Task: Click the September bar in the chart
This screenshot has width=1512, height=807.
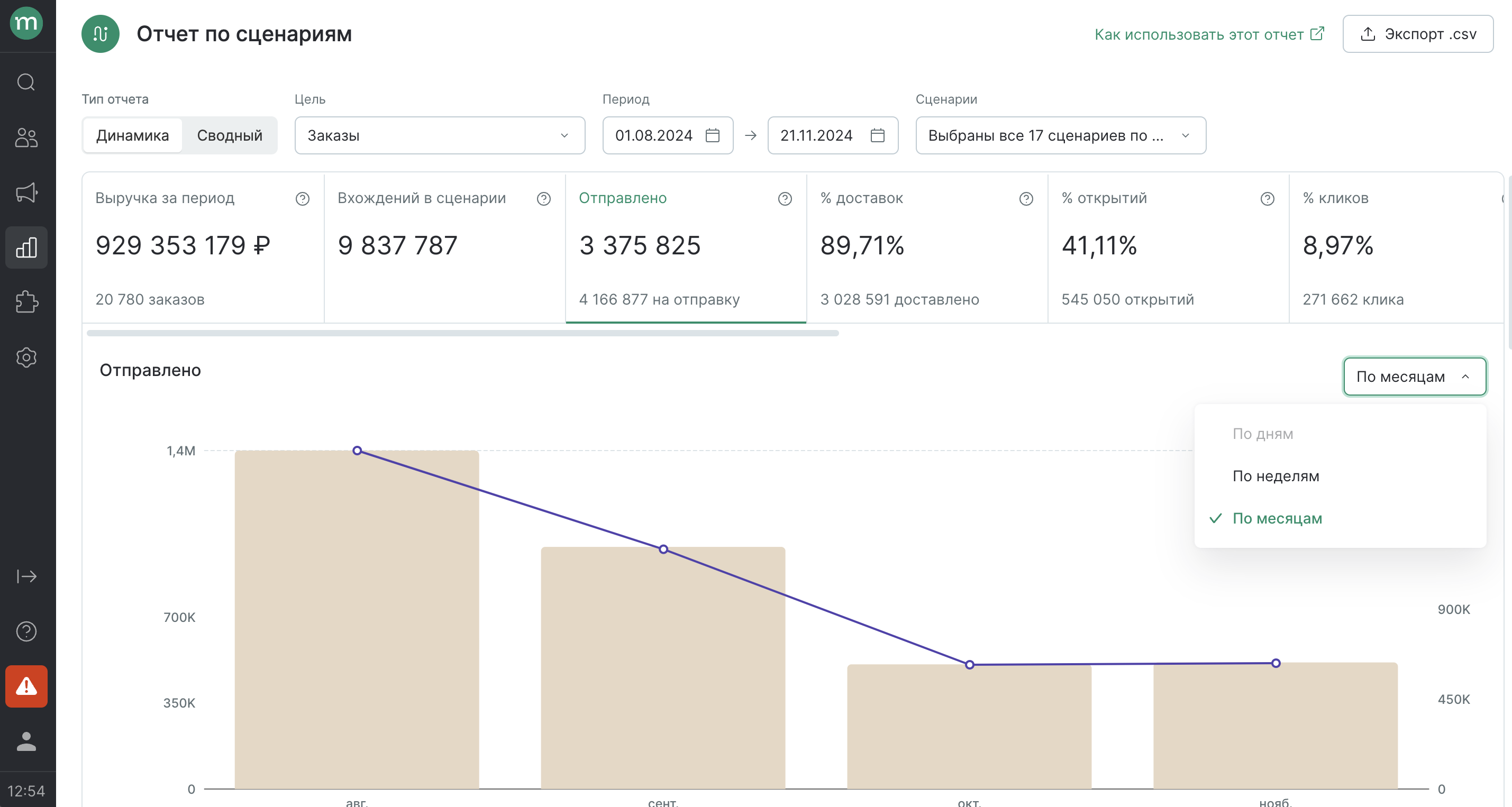Action: (x=663, y=668)
